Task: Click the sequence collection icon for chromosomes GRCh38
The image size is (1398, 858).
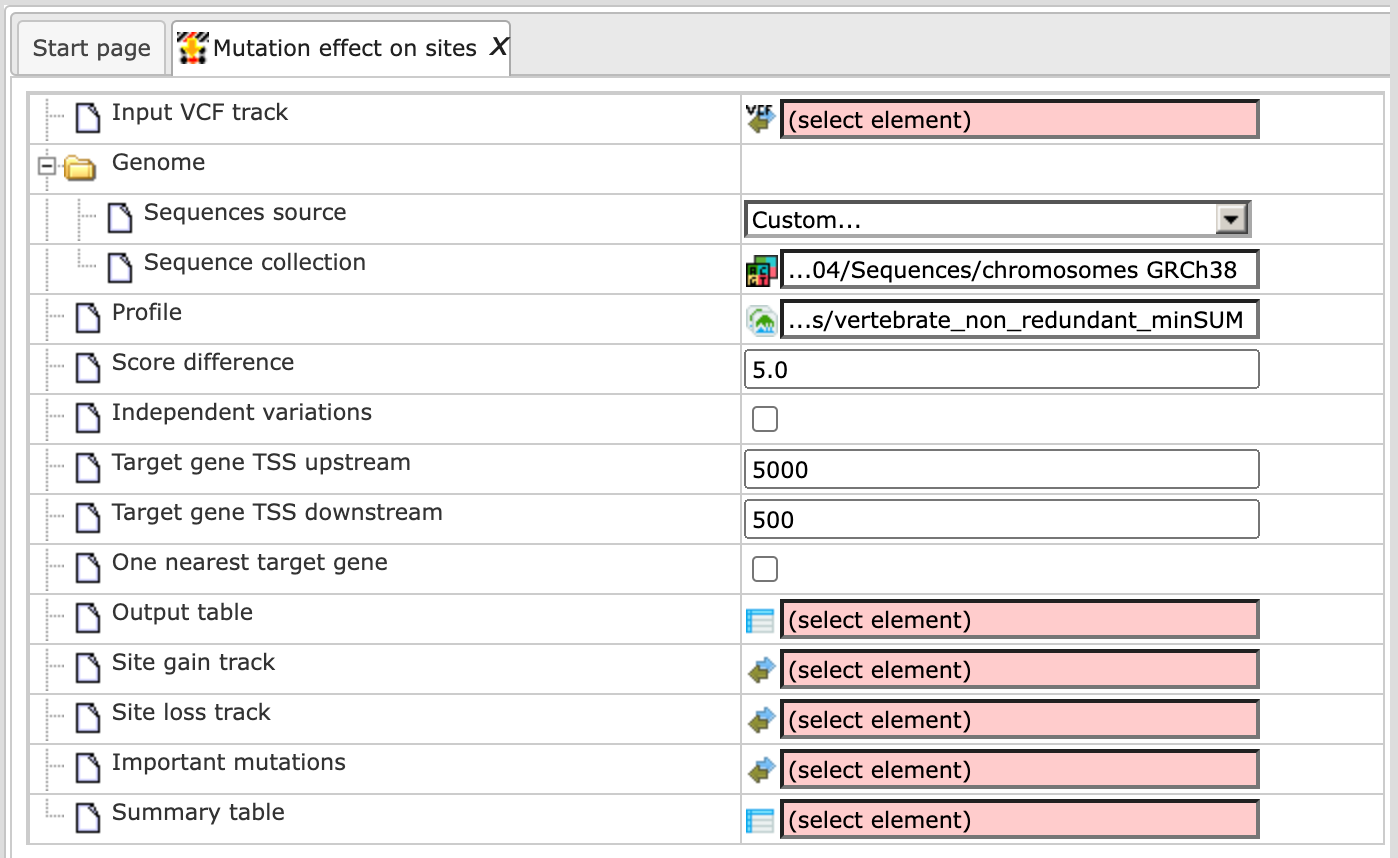Action: (761, 270)
